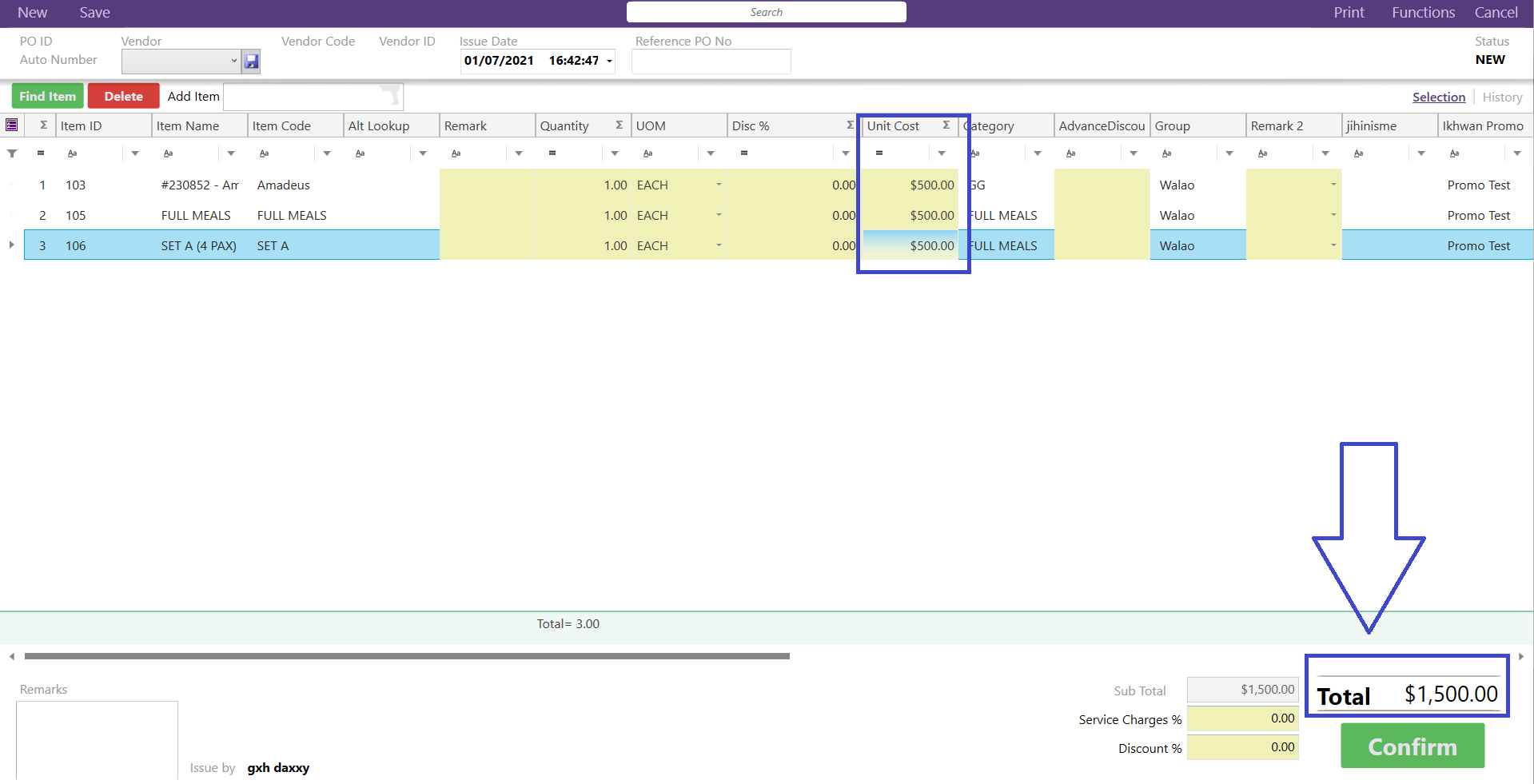Switch to the History tab
The image size is (1534, 784).
(1501, 97)
